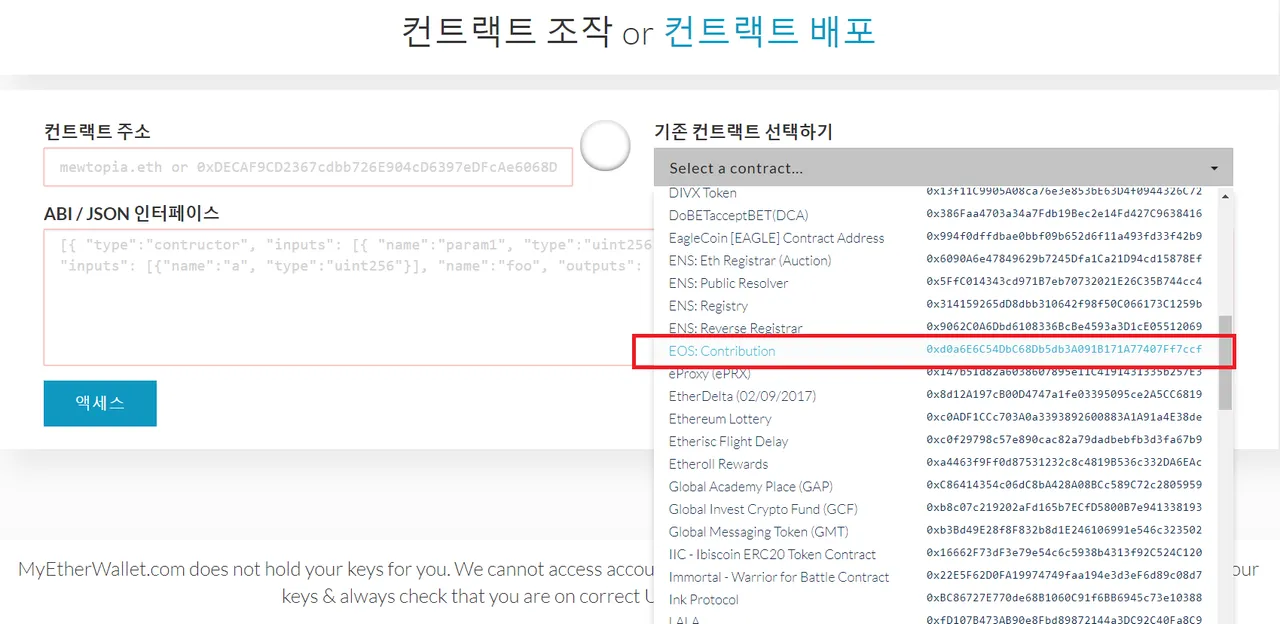The image size is (1280, 624).
Task: Click address 0x8d12A197cB00D4747a1fe03395095ce2A5CC6819
Action: click(1064, 395)
